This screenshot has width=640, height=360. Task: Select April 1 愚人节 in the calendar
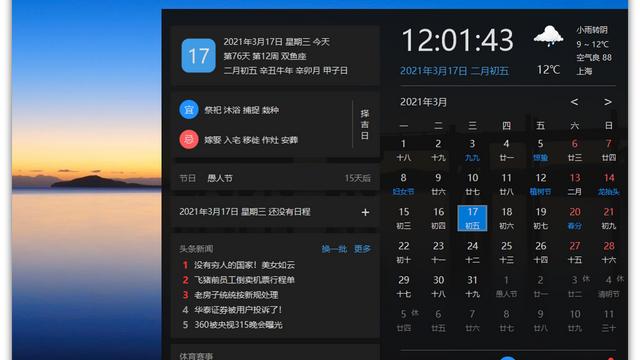pos(506,286)
